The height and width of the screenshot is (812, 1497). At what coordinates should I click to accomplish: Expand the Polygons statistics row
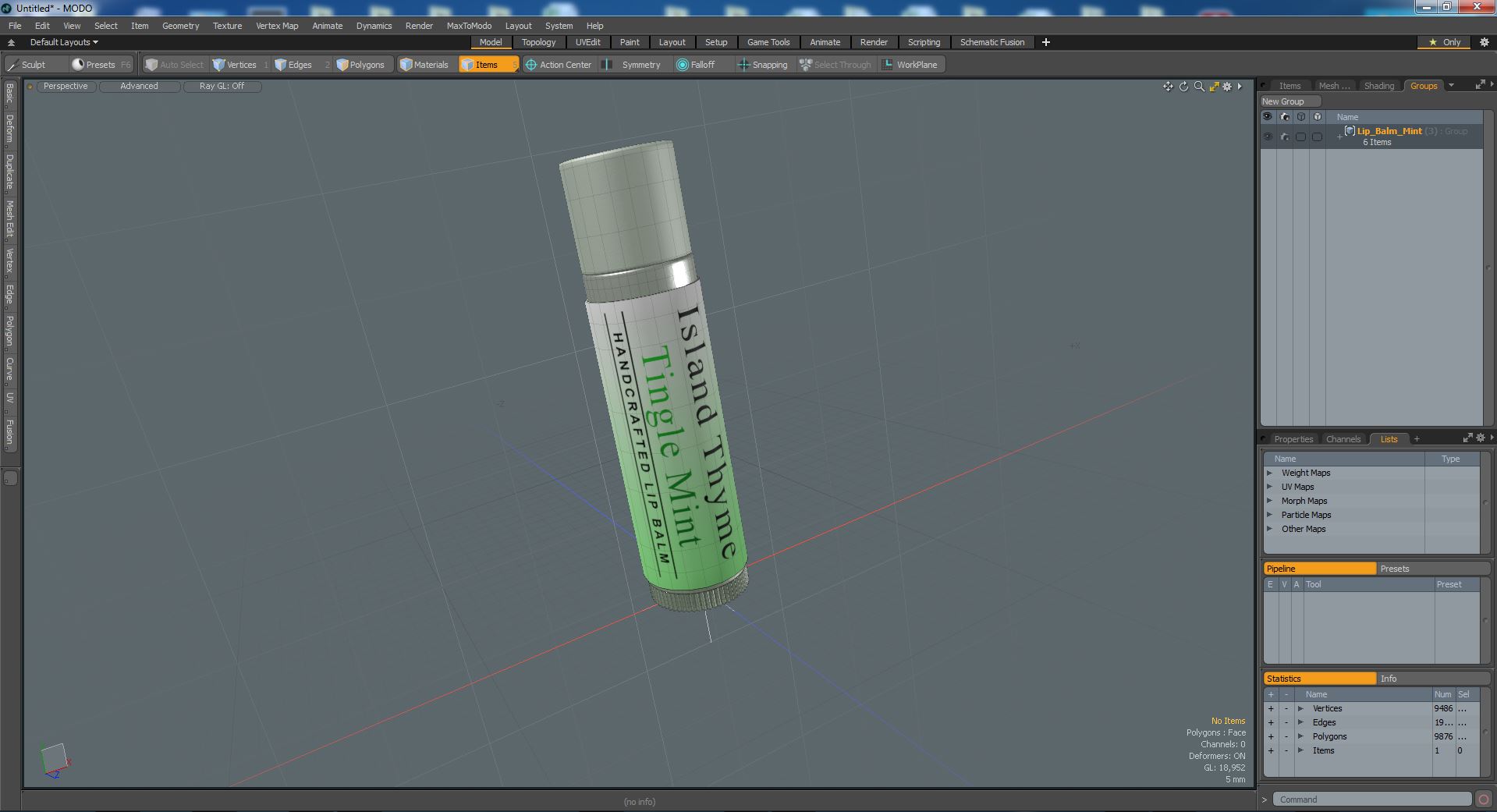click(x=1300, y=736)
